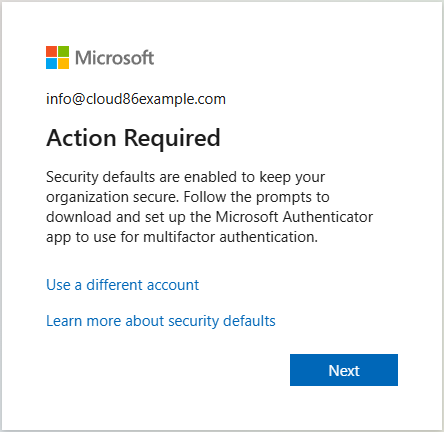Viewport: 444px width, 432px height.
Task: Click the green square of Microsoft logo
Action: click(64, 51)
